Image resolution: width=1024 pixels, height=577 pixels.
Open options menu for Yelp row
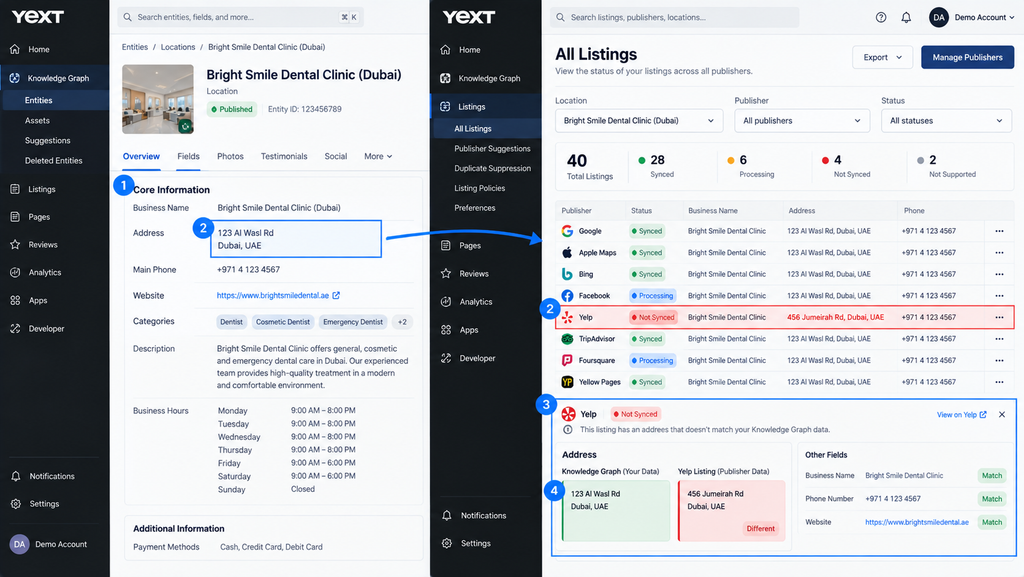(999, 317)
